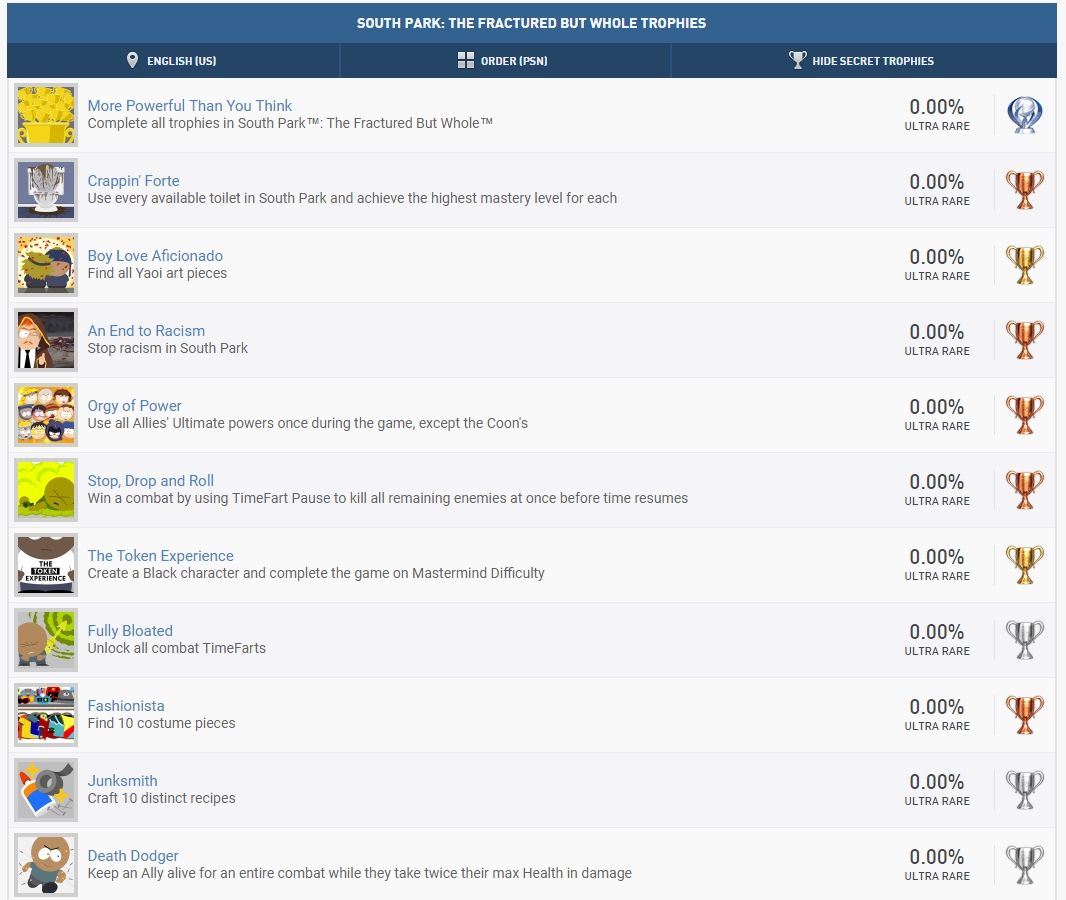Toggle Hide Secret Trophies

coord(863,60)
